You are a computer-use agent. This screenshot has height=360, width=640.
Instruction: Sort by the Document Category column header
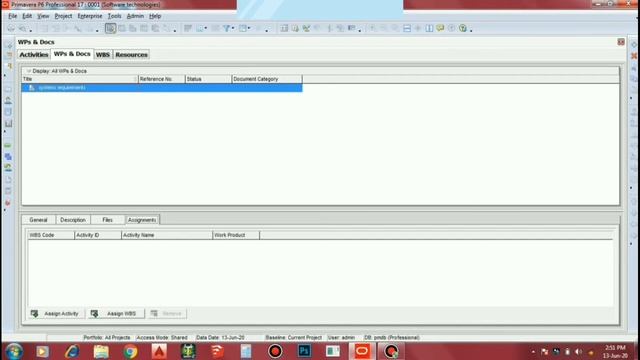pos(267,79)
